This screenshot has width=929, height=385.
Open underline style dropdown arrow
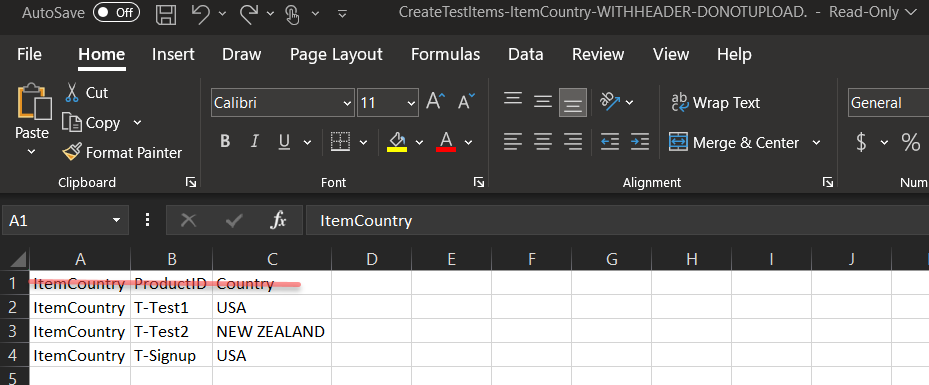pos(307,142)
